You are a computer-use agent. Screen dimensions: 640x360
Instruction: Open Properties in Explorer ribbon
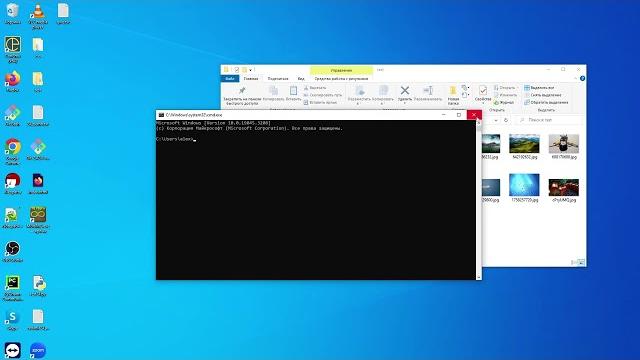coord(483,93)
